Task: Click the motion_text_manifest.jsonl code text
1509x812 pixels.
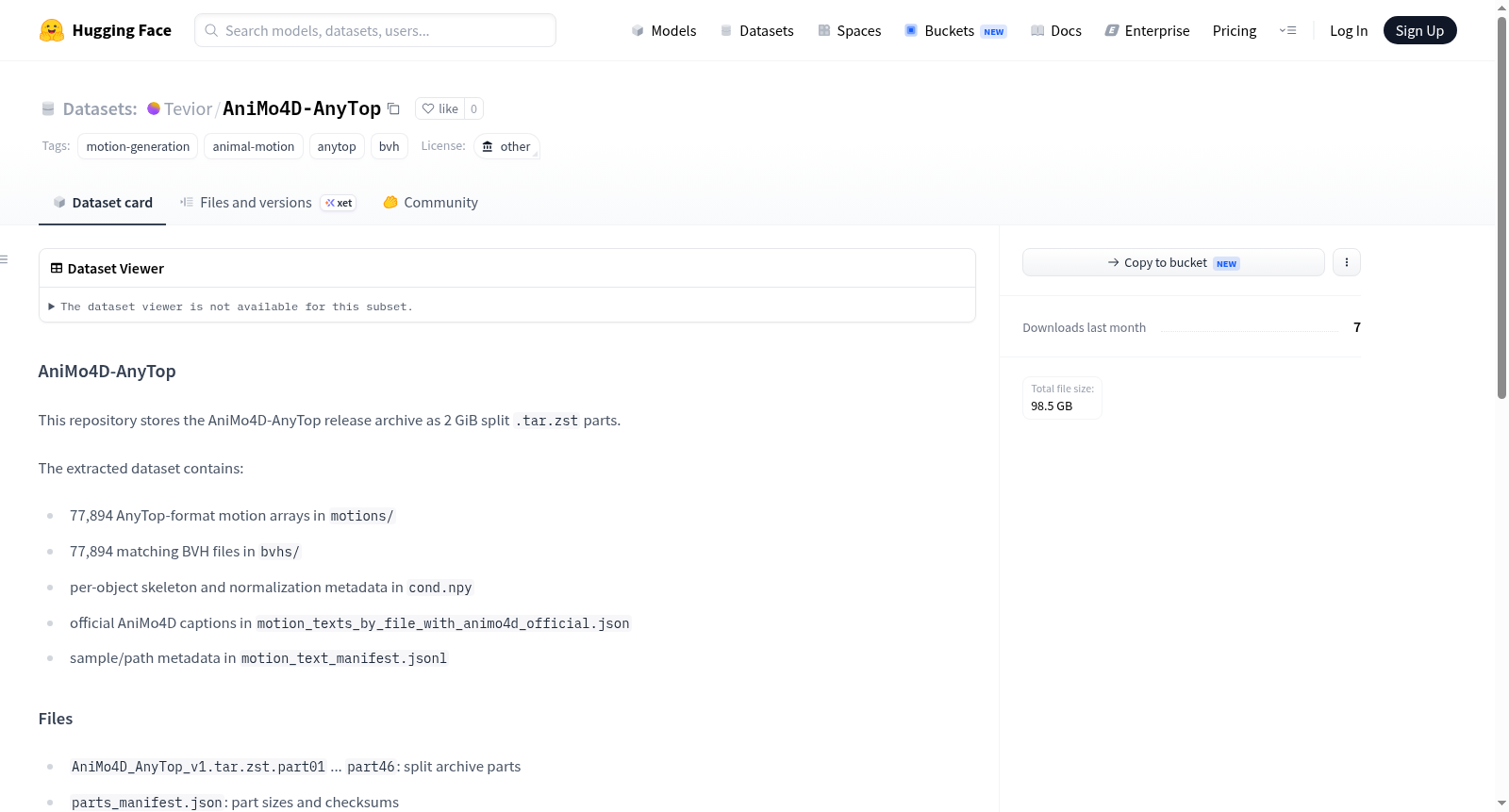Action: [x=344, y=658]
